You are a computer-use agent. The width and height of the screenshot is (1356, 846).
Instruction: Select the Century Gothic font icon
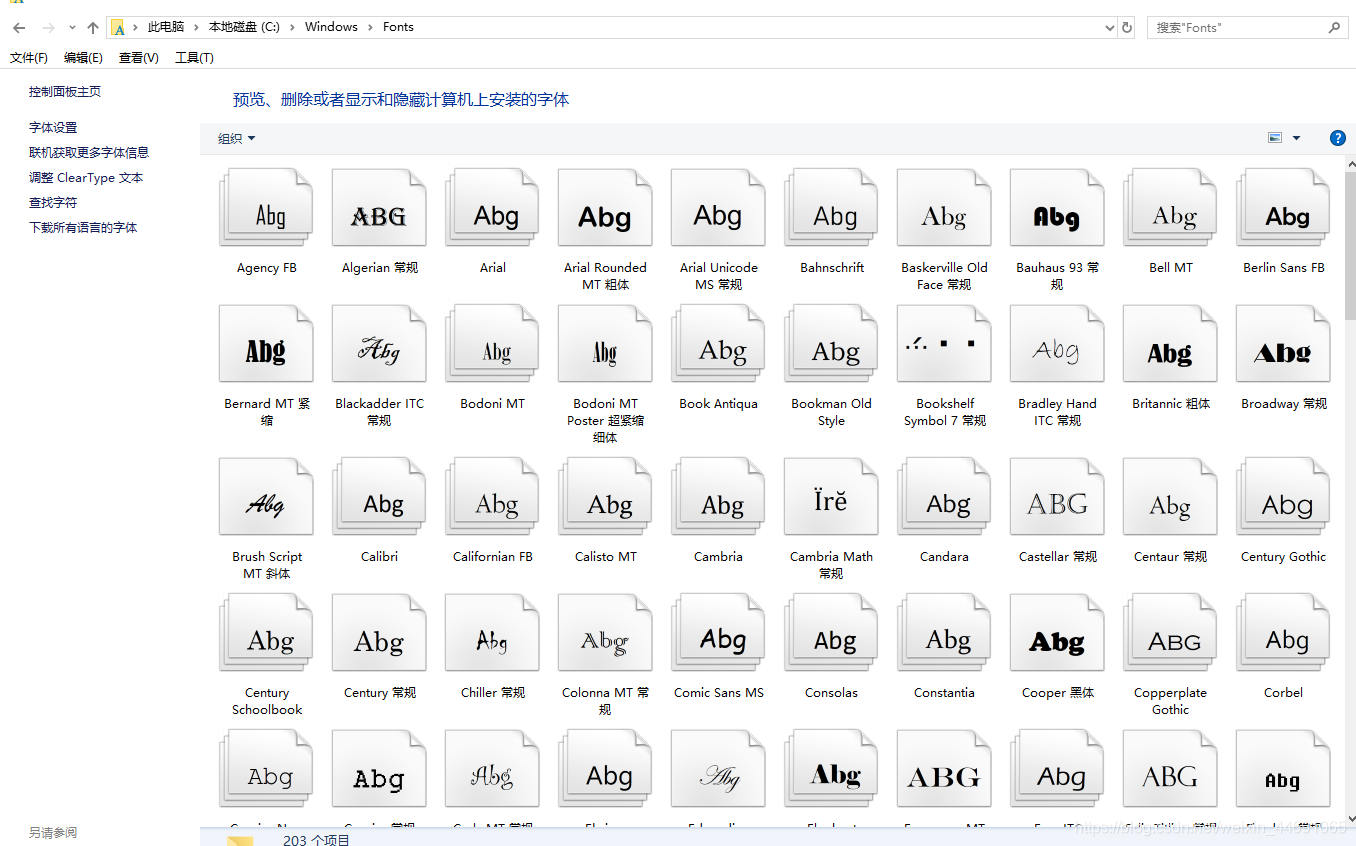pos(1283,497)
